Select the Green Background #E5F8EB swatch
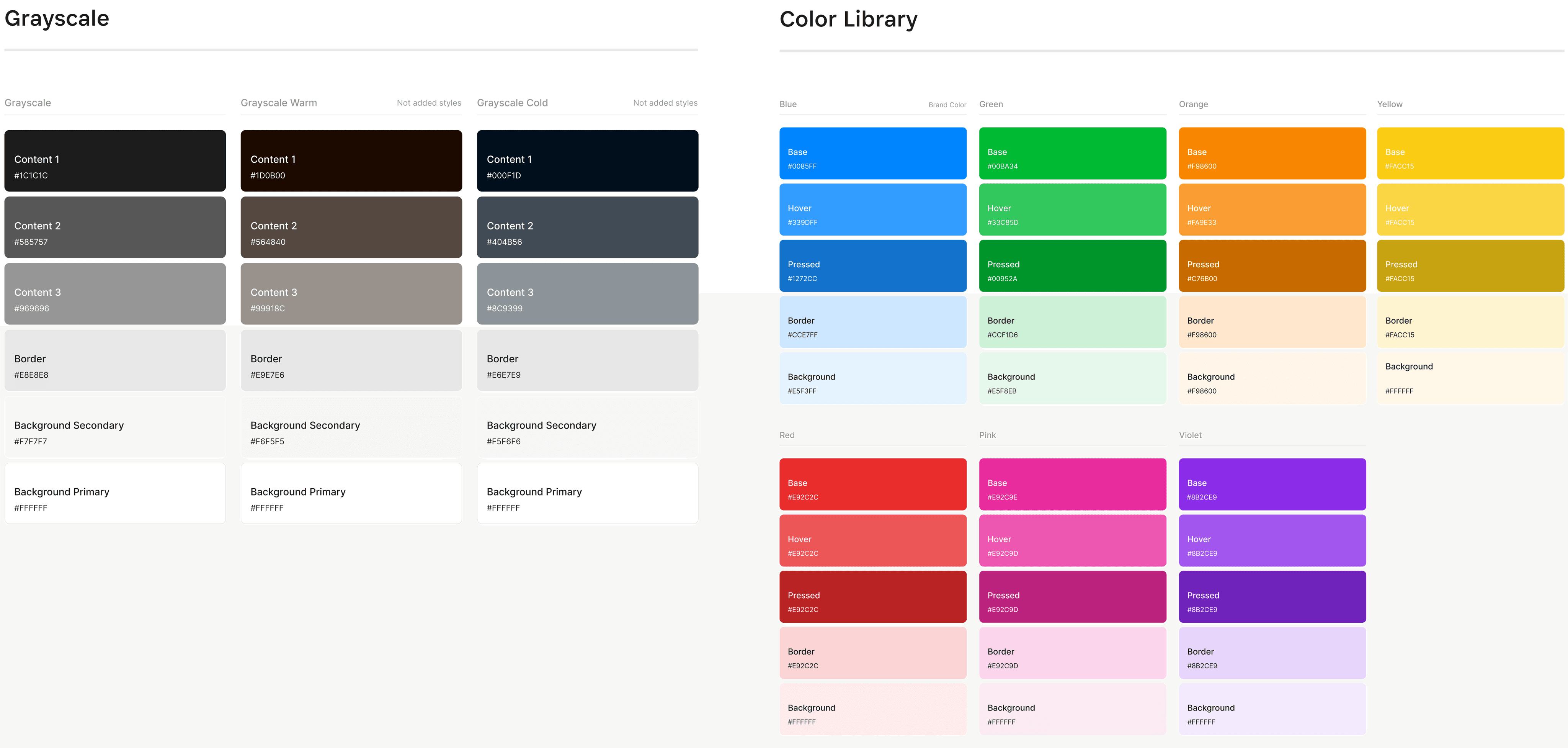 coord(1072,378)
